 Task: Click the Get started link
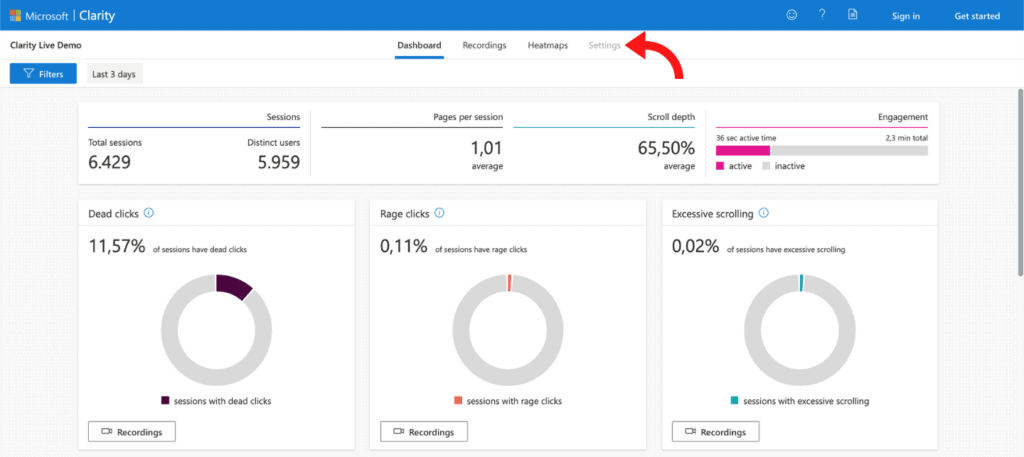coord(977,16)
